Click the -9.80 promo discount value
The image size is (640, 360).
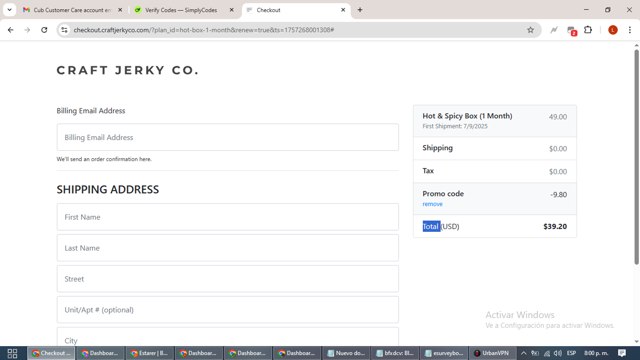point(558,195)
